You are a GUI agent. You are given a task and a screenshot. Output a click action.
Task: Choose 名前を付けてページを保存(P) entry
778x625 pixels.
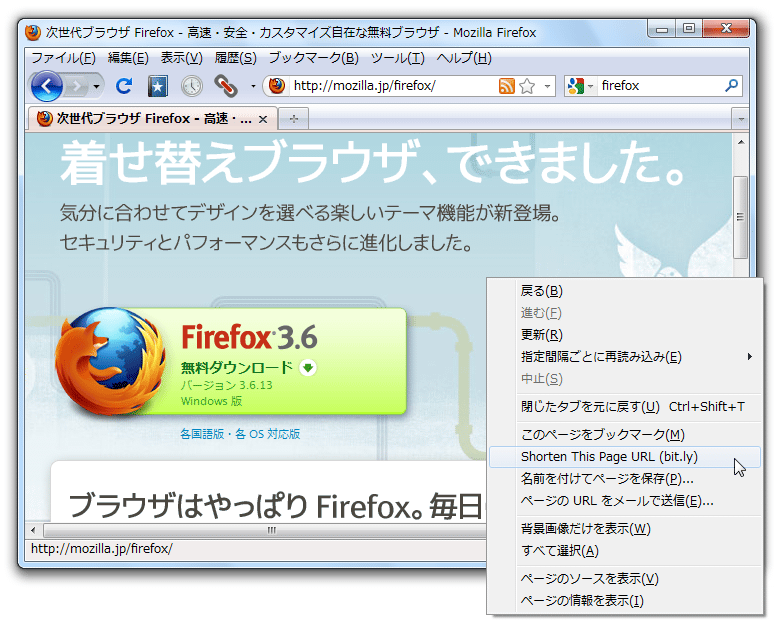pyautogui.click(x=625, y=479)
